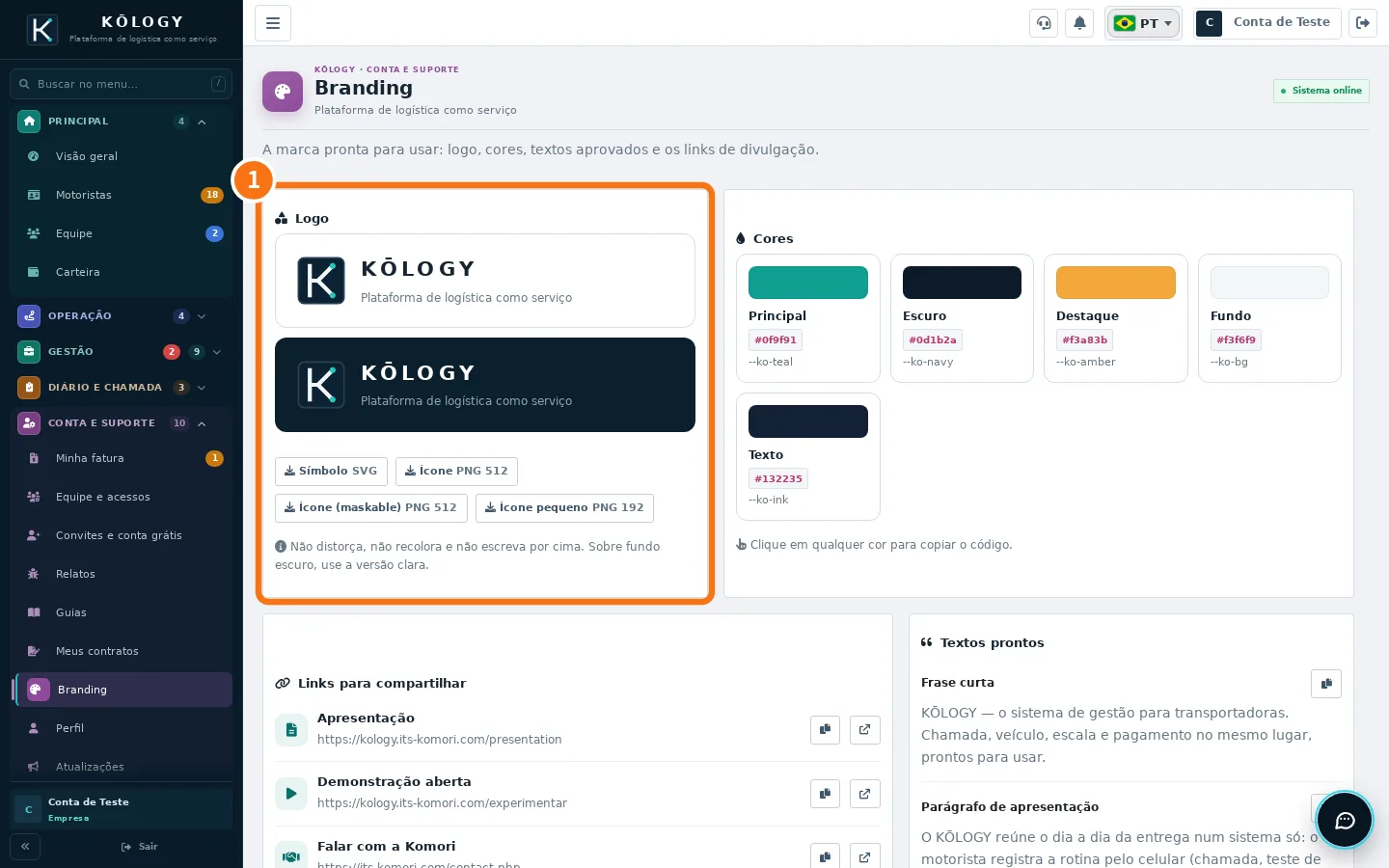The image size is (1389, 868).
Task: Click the headset support icon
Action: coord(1044,23)
